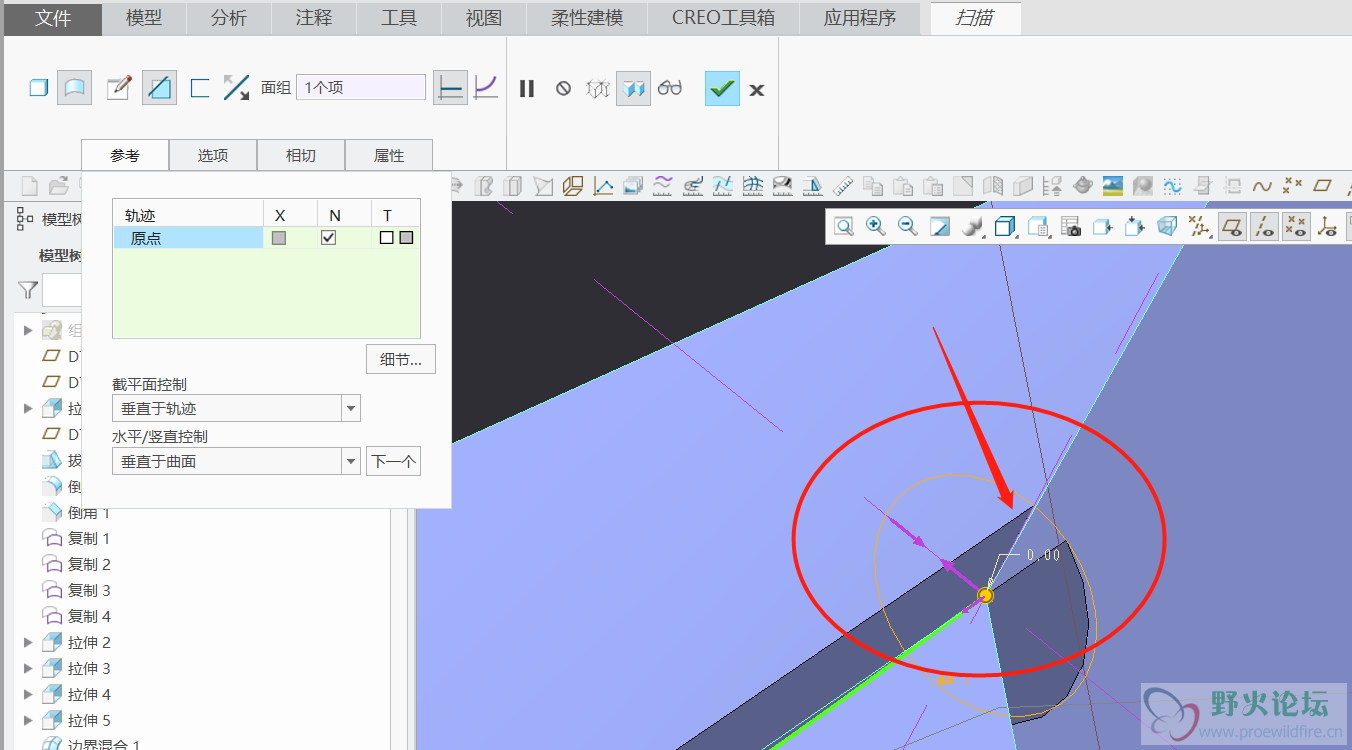The height and width of the screenshot is (750, 1352).
Task: Open the view manager camera icon
Action: (x=1071, y=227)
